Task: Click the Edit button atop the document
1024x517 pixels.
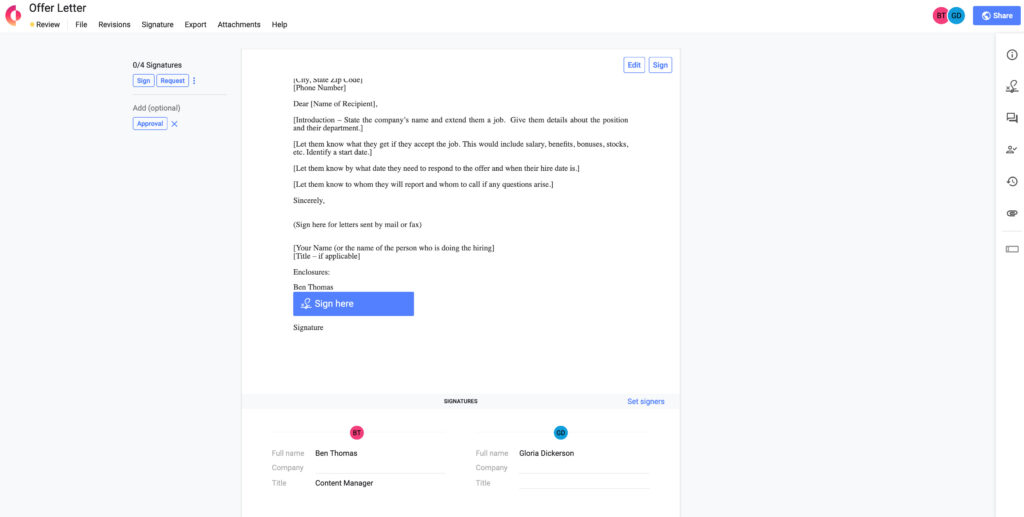Action: coord(634,65)
